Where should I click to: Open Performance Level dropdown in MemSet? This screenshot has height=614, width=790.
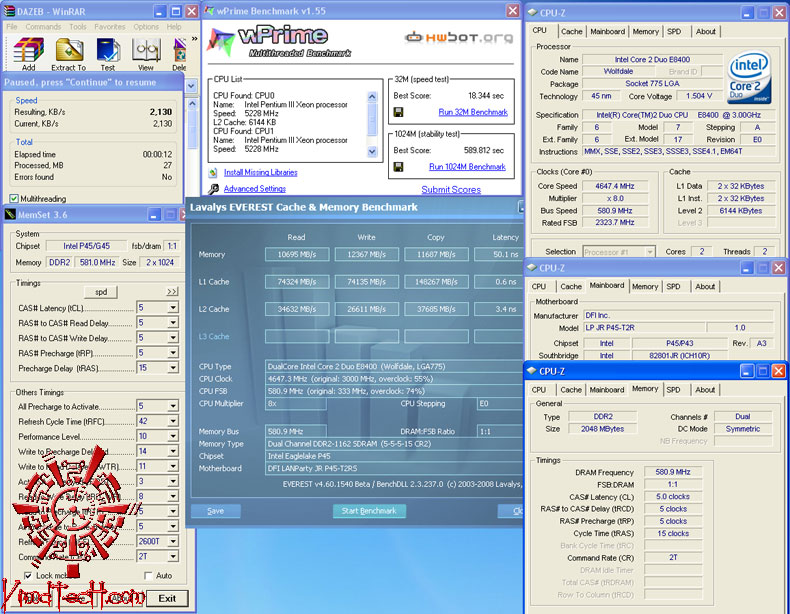pos(173,436)
